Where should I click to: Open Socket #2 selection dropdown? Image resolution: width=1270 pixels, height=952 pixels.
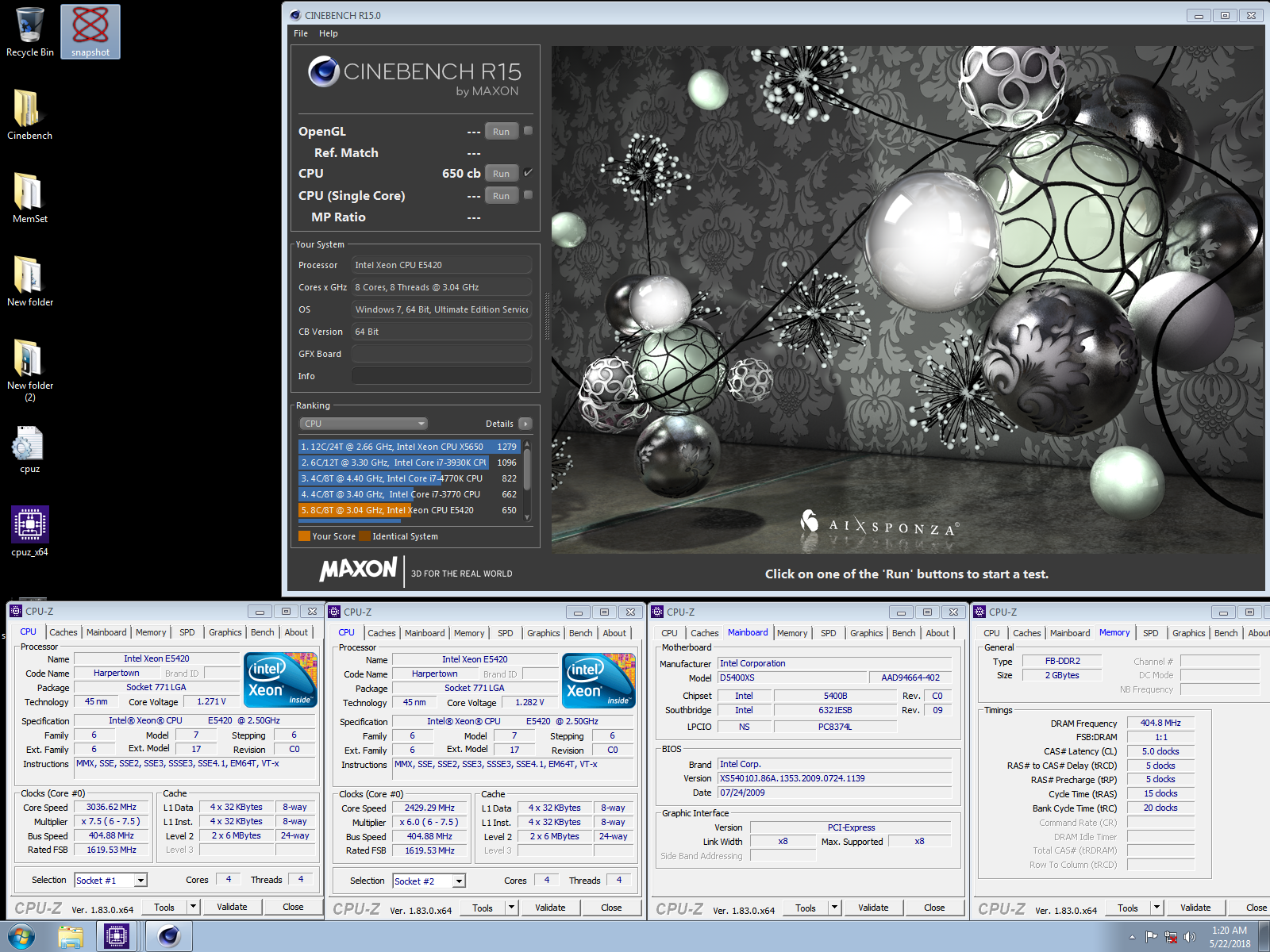tap(459, 881)
